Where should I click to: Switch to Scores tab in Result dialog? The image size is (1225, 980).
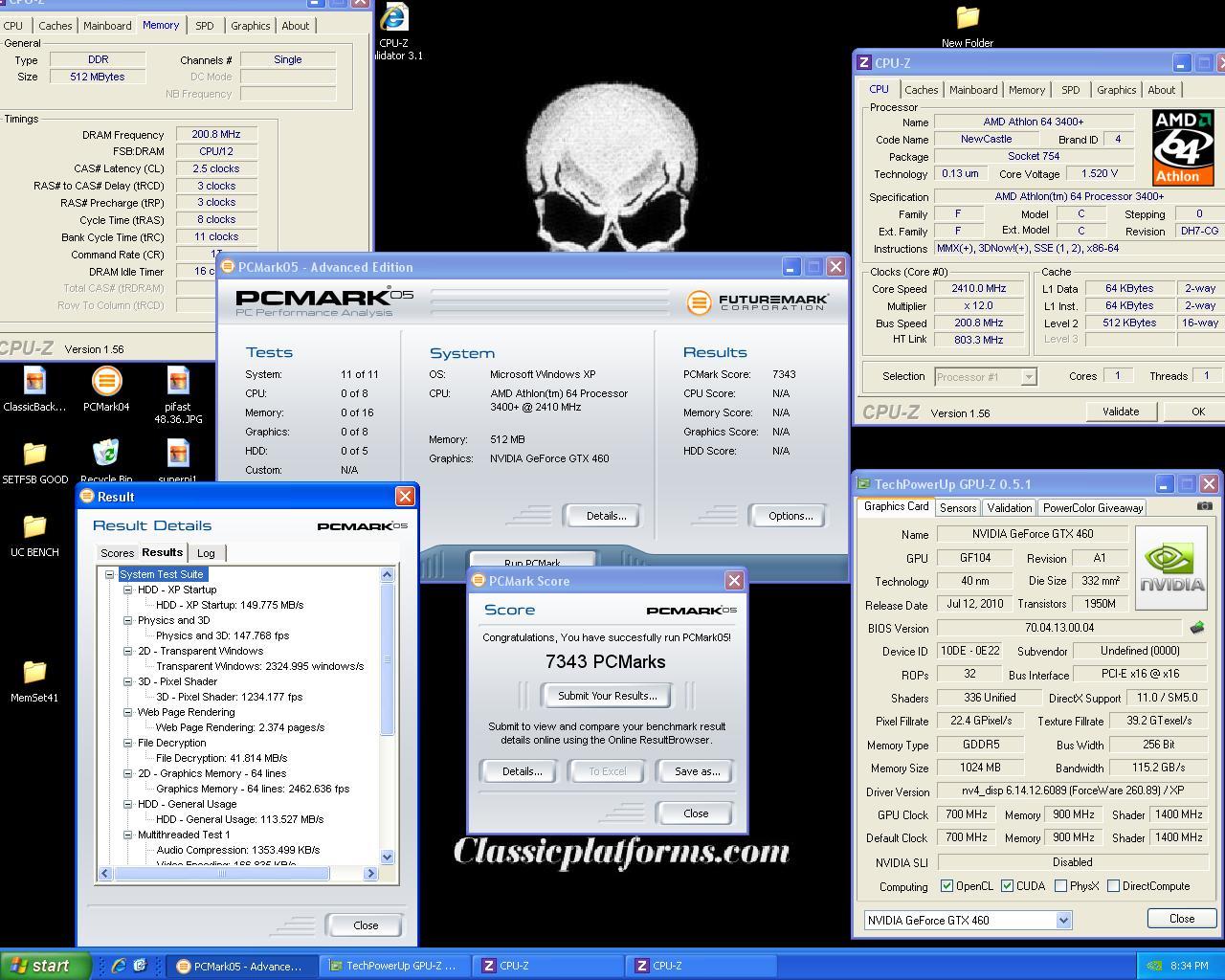117,553
